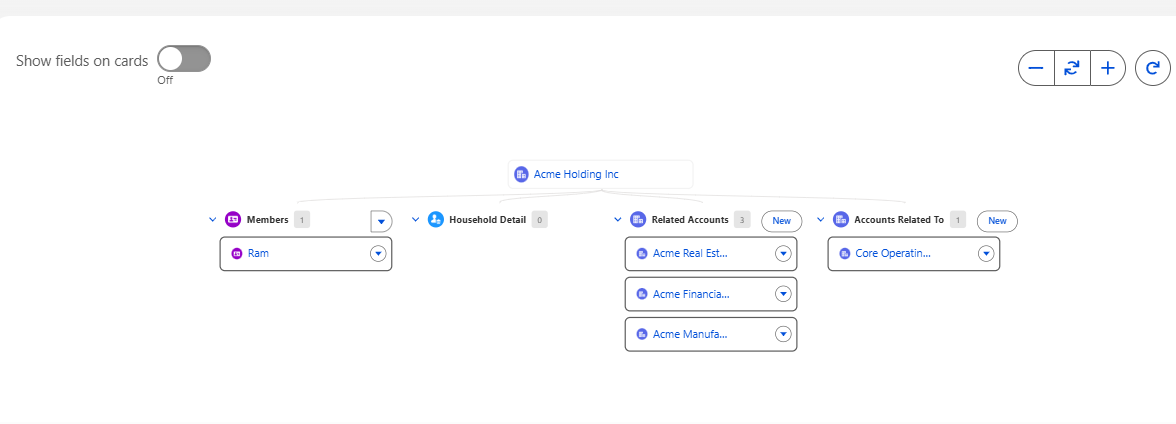Click the Related Accounts group icon
This screenshot has height=424, width=1176.
[x=638, y=220]
